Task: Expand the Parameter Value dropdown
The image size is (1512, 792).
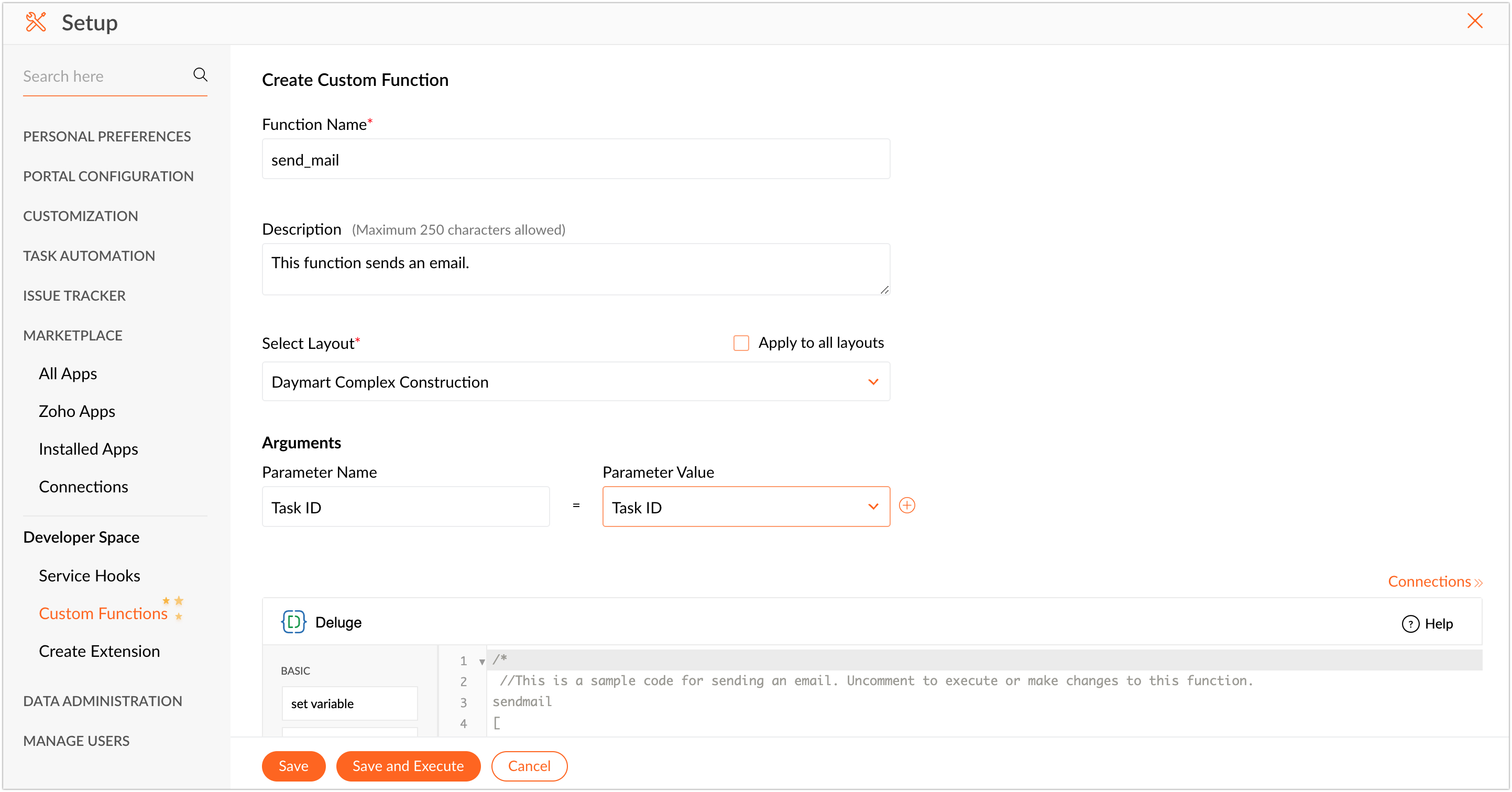Action: pos(746,507)
